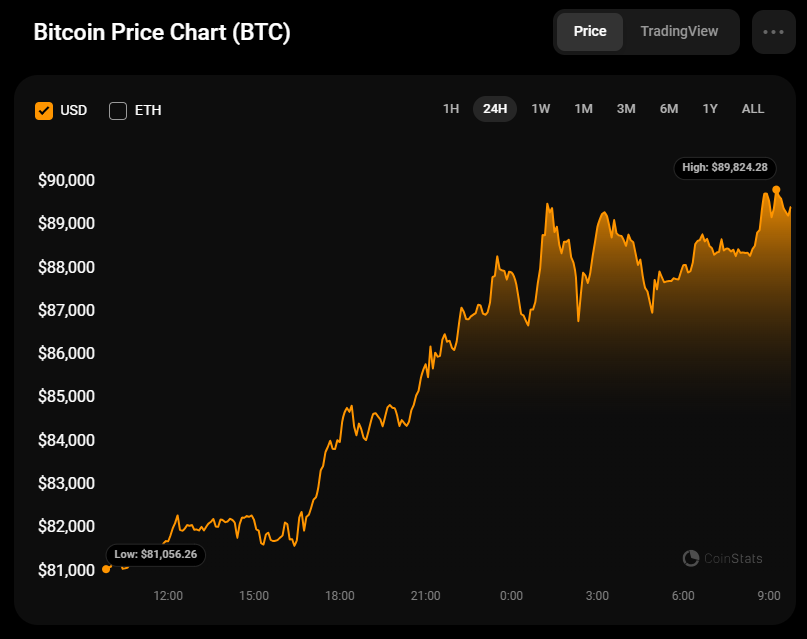Viewport: 807px width, 639px height.
Task: Set chart range to 3M
Action: (626, 109)
